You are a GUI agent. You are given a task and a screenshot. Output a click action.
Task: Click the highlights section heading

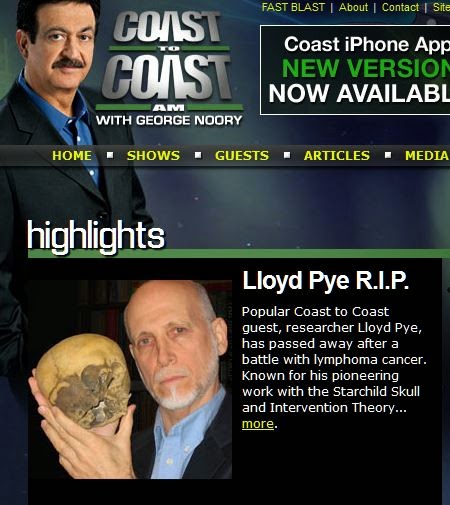coord(96,237)
